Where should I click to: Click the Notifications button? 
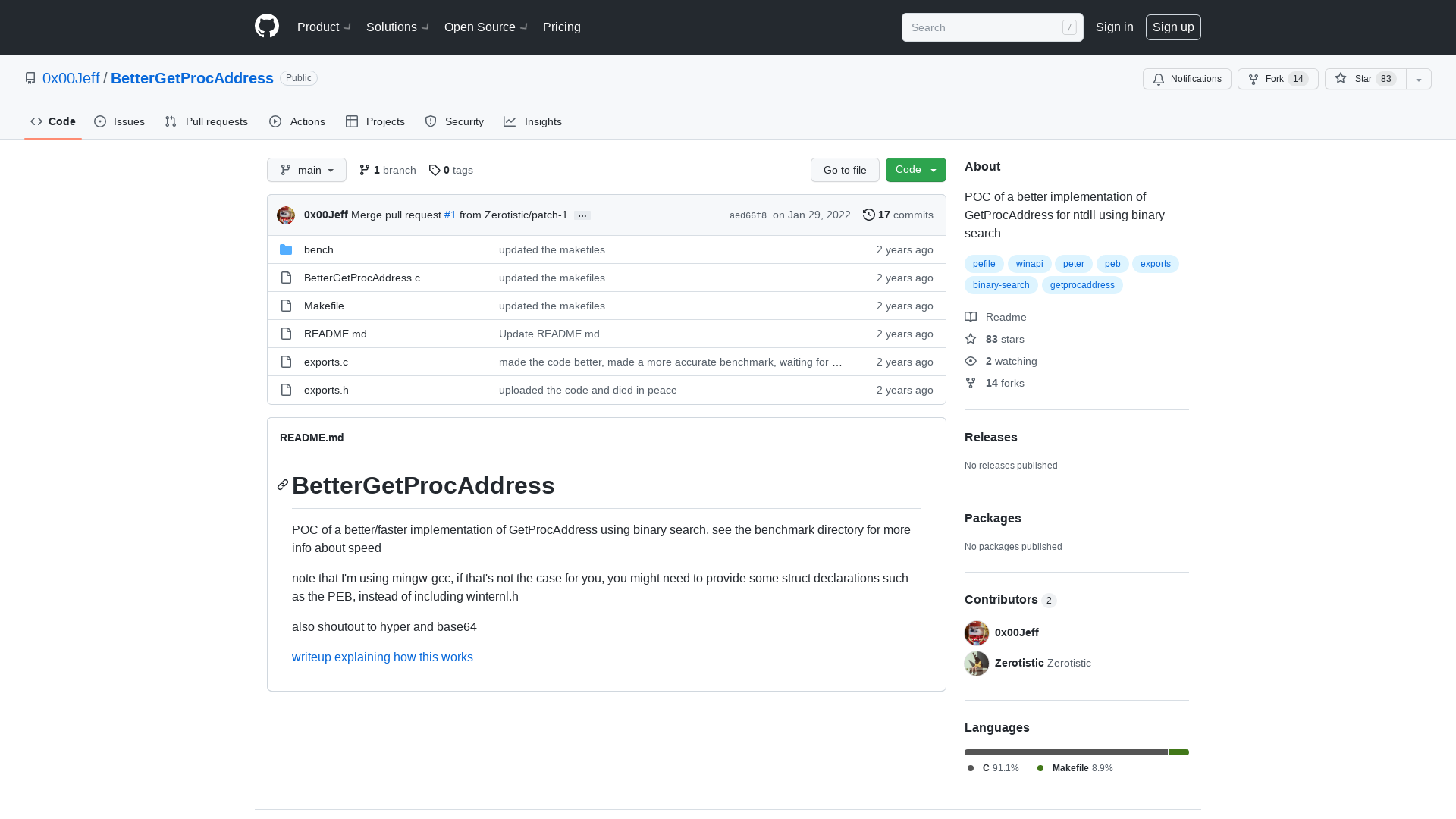click(1187, 79)
